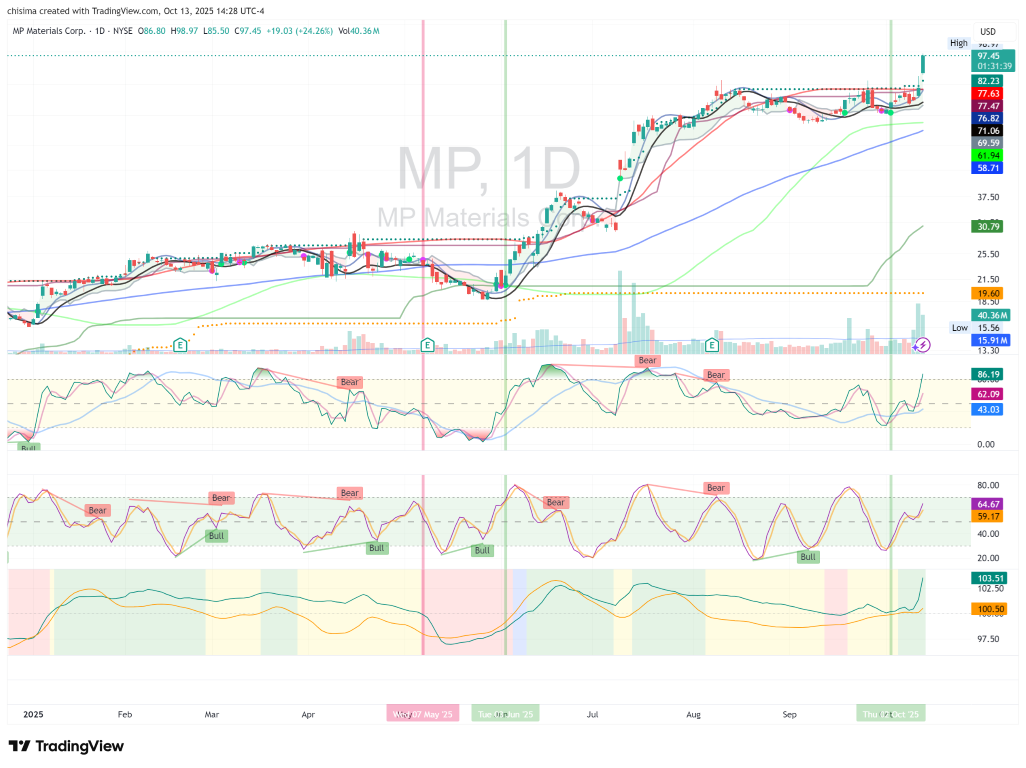1026x768 pixels.
Task: Click the 25.50 tick on the price scale
Action: [988, 254]
